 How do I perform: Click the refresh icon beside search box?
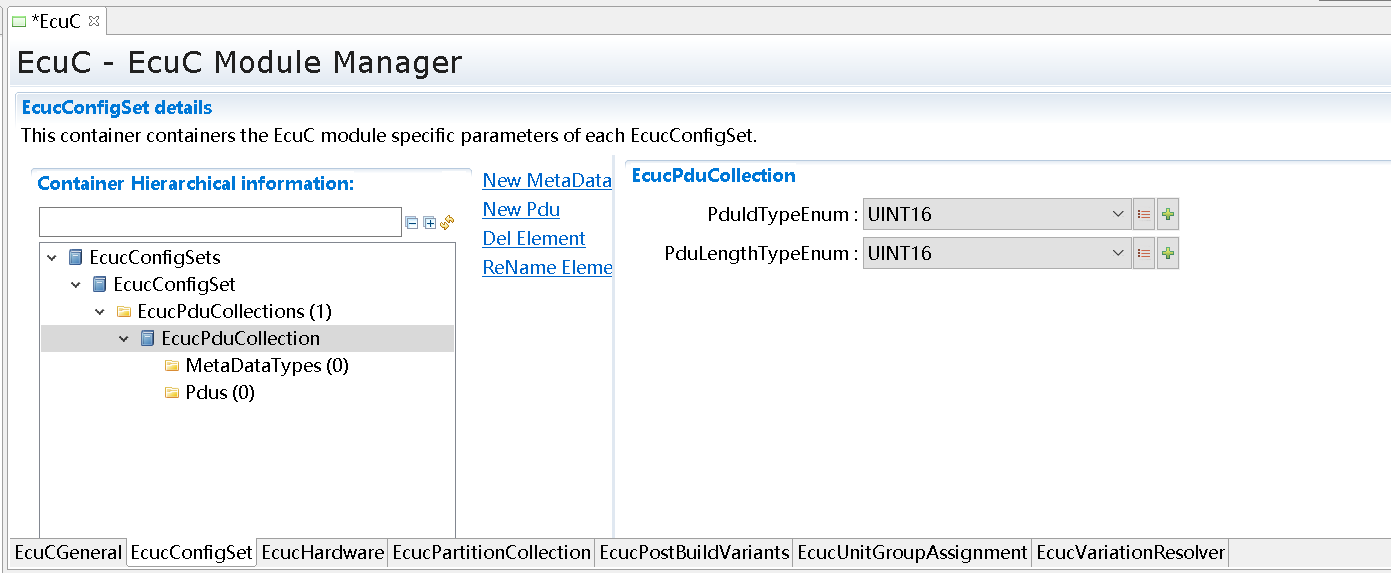coord(447,222)
